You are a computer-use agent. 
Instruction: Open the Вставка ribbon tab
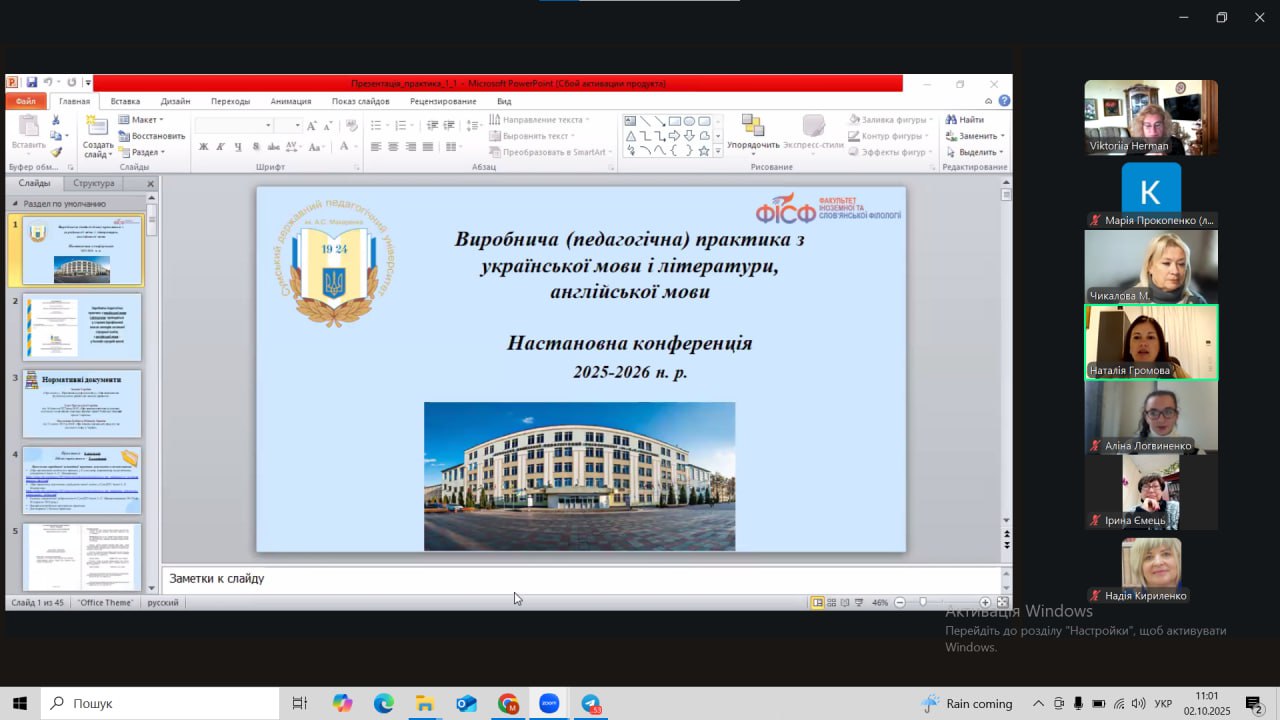125,101
